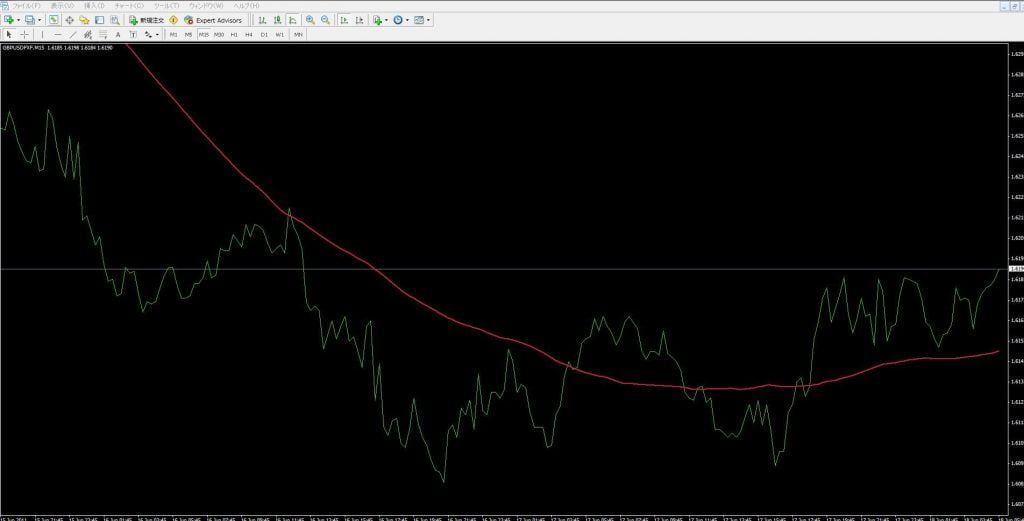Open the ファイル(F) menu
Image resolution: width=1024 pixels, height=521 pixels.
27,6
